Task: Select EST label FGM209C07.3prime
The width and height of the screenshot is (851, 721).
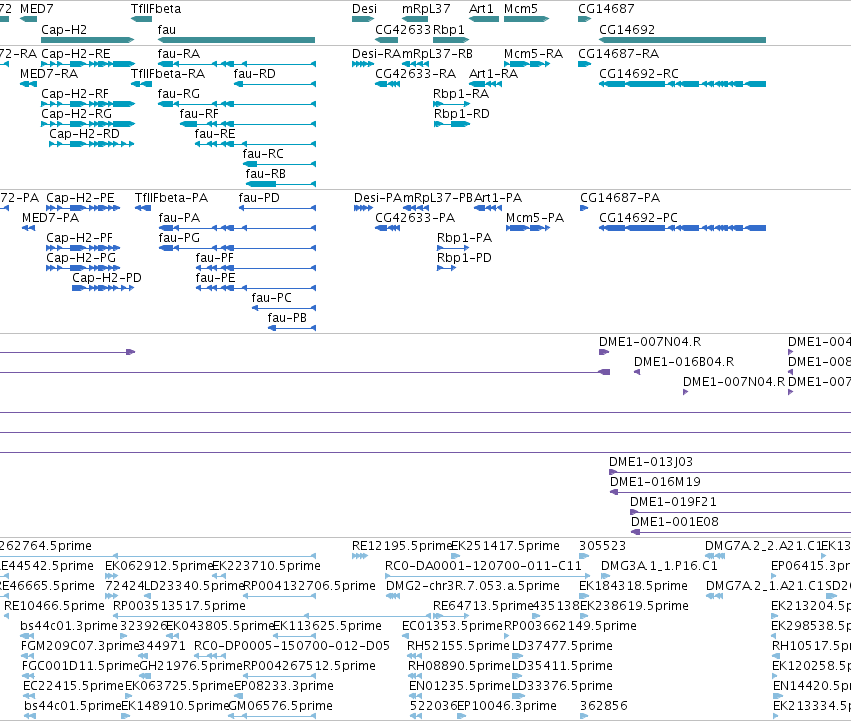Action: (80, 646)
